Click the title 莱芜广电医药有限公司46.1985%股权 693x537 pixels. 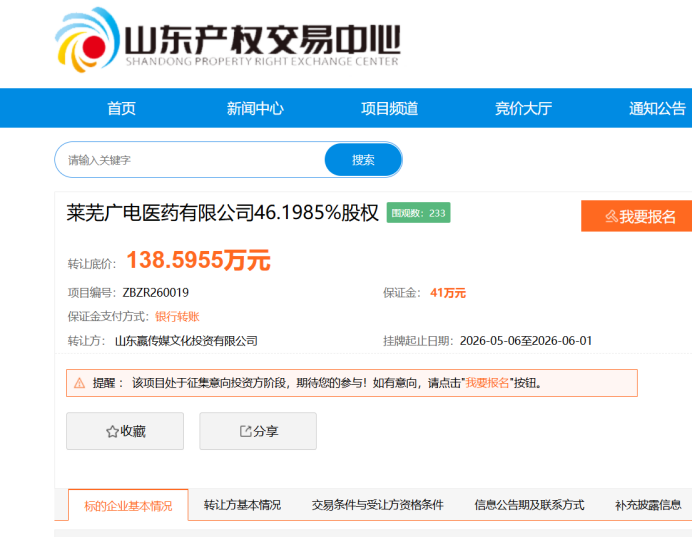pos(223,213)
